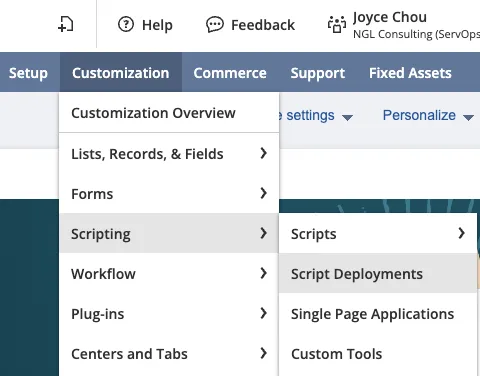Open the Commerce menu tab
Image resolution: width=480 pixels, height=376 pixels.
[x=230, y=72]
